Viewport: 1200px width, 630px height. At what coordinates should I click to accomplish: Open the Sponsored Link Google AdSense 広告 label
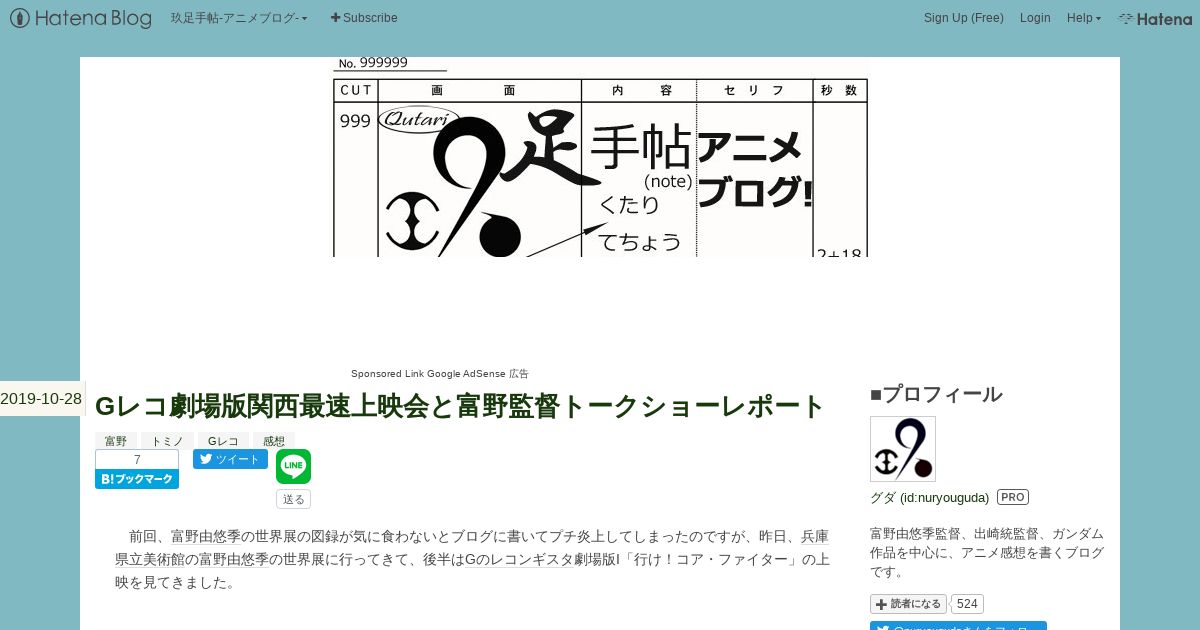click(x=440, y=374)
